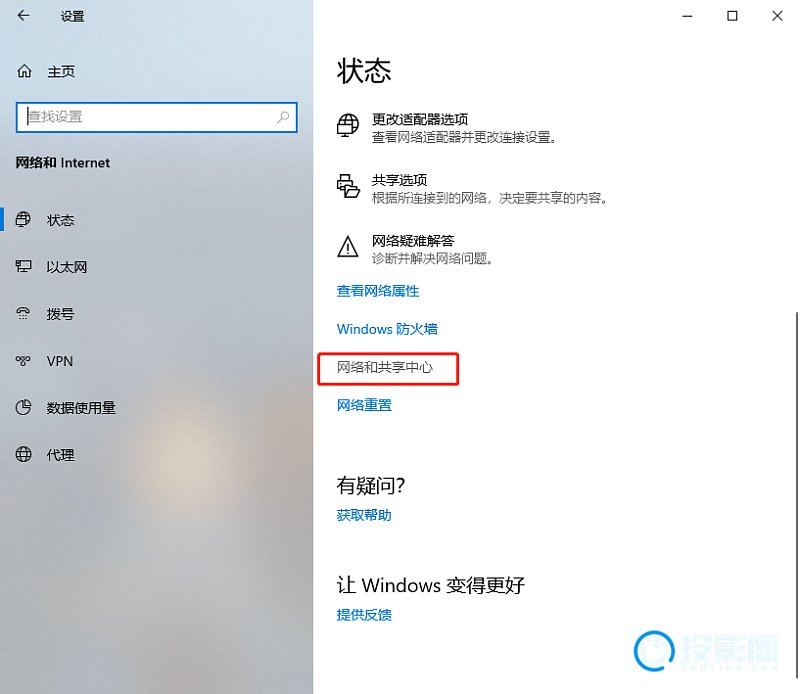Click the 网络疑难解答 warning triangle icon
The width and height of the screenshot is (800, 694).
348,246
